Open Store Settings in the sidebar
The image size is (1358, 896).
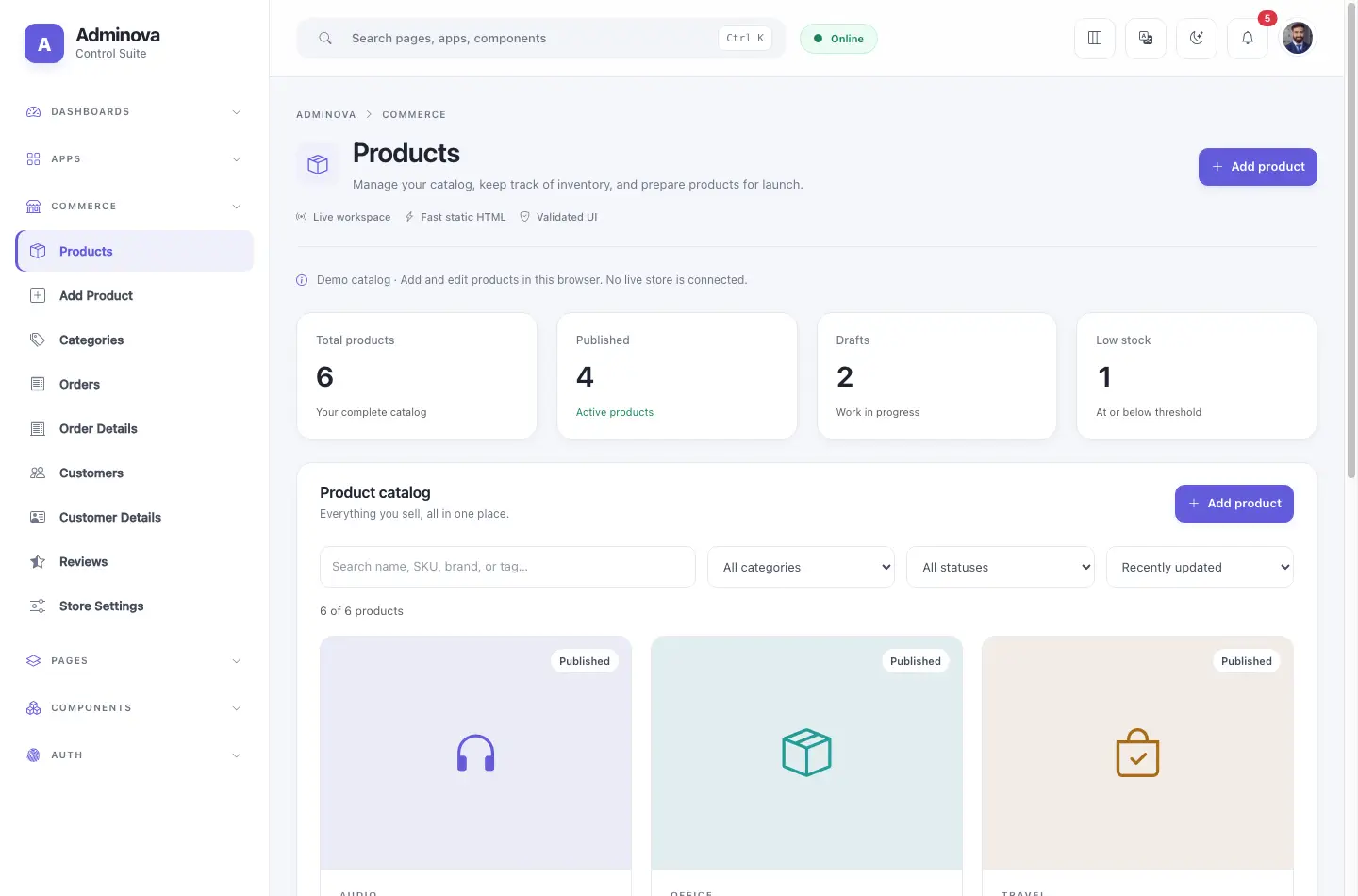(135, 606)
